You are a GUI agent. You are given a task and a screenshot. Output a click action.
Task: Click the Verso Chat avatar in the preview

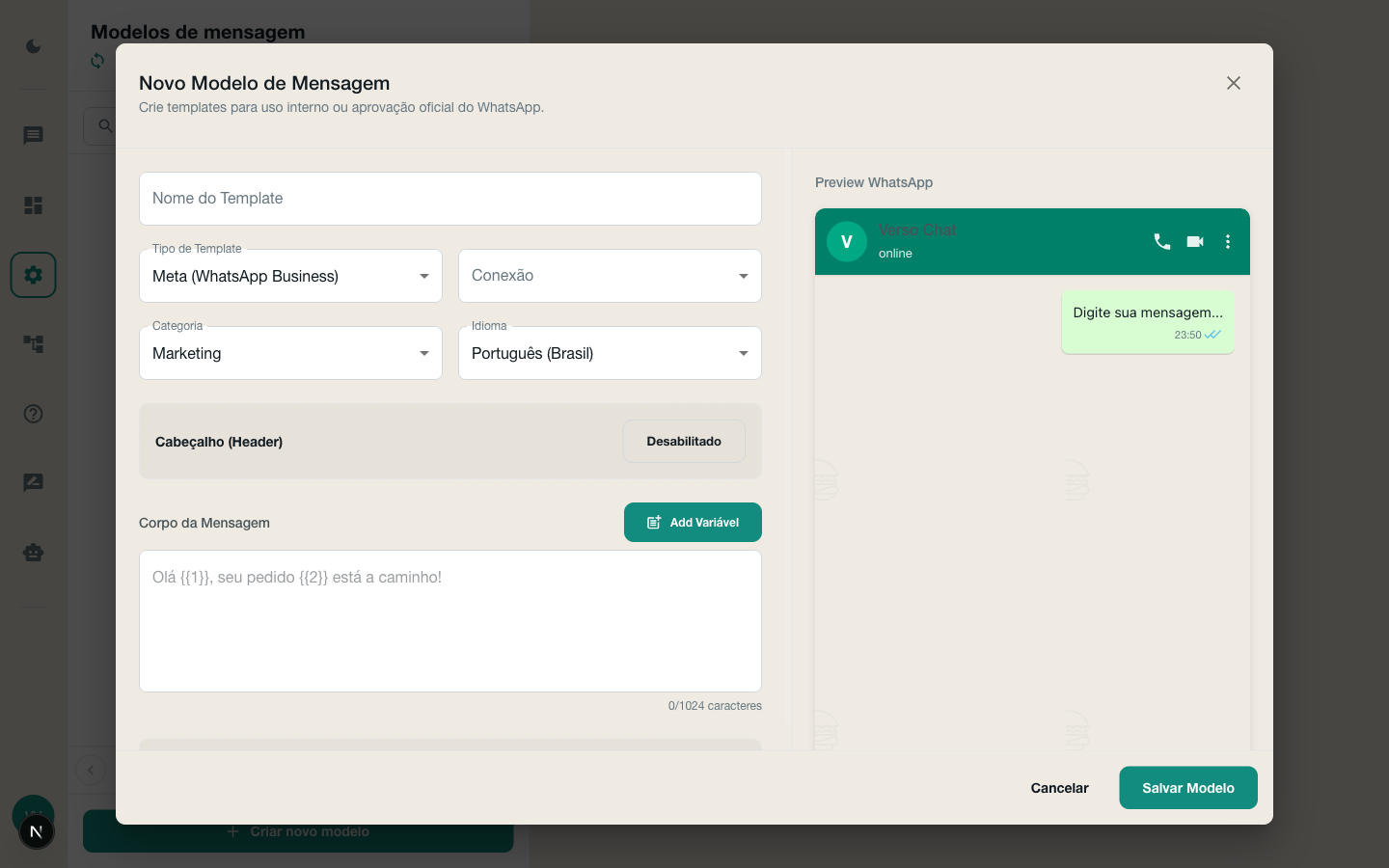pos(847,242)
